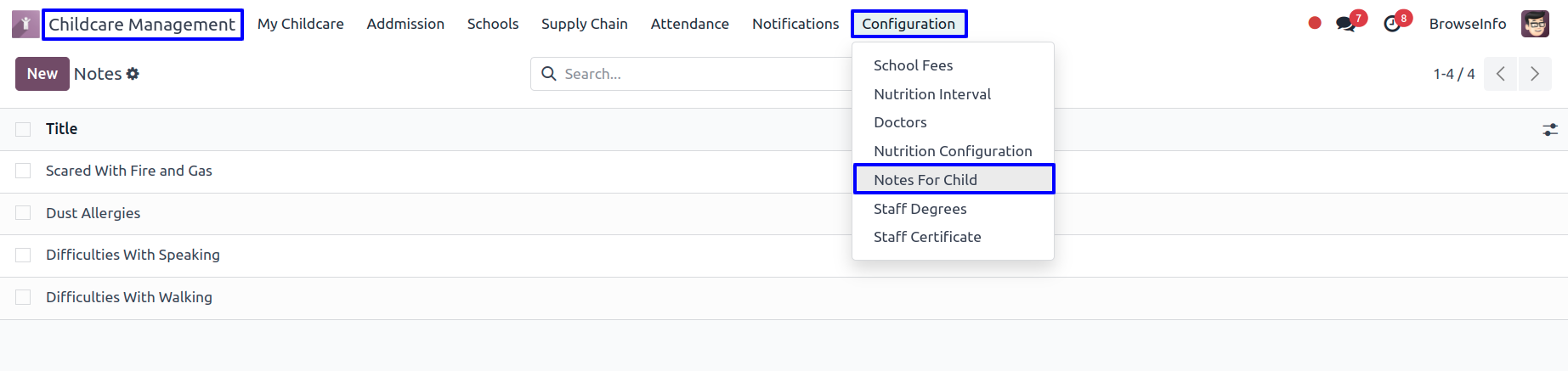Go to the next page arrow
Screen dimensions: 1568x371
pos(1535,74)
